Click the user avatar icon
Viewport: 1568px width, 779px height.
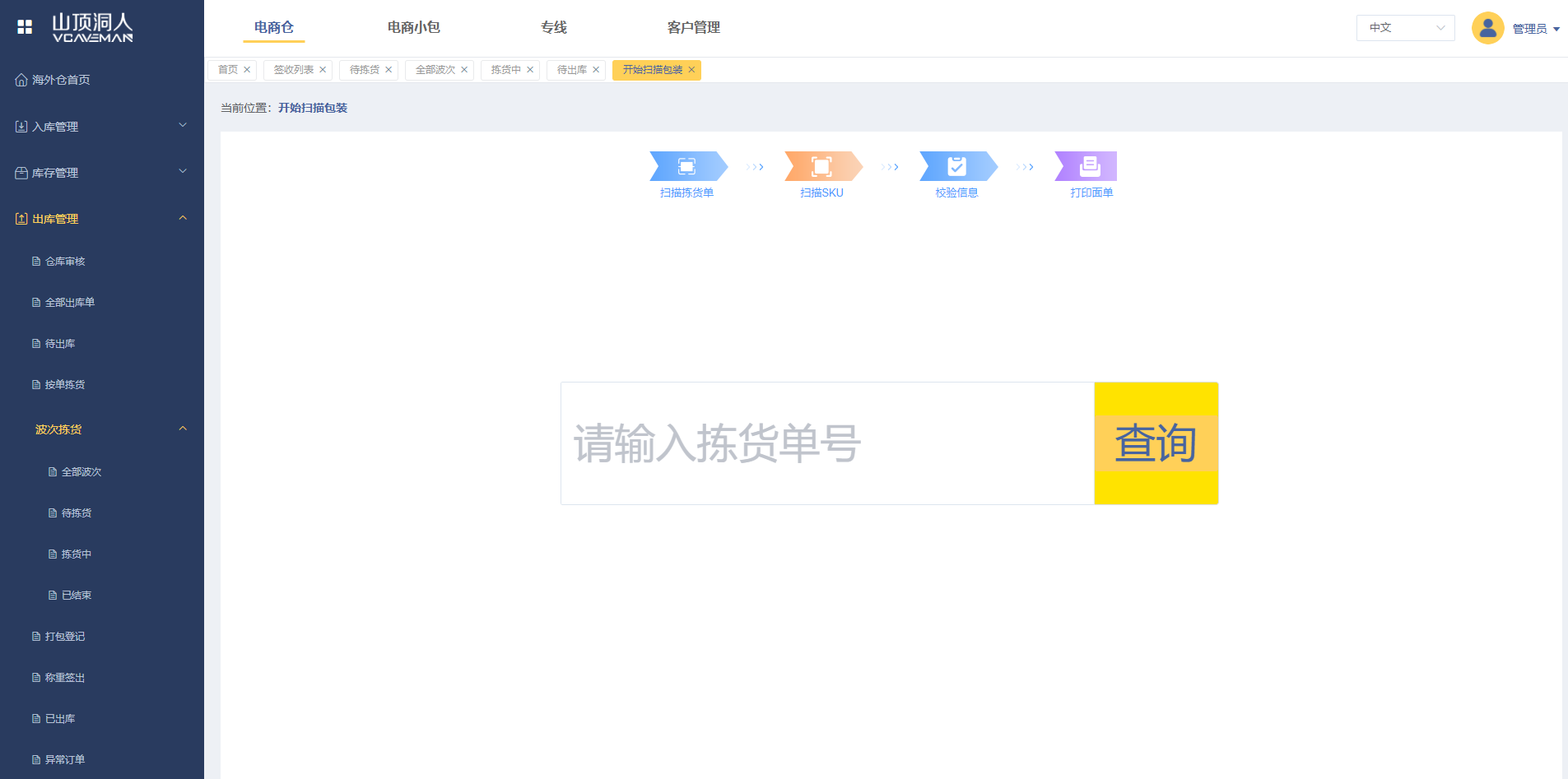point(1487,28)
